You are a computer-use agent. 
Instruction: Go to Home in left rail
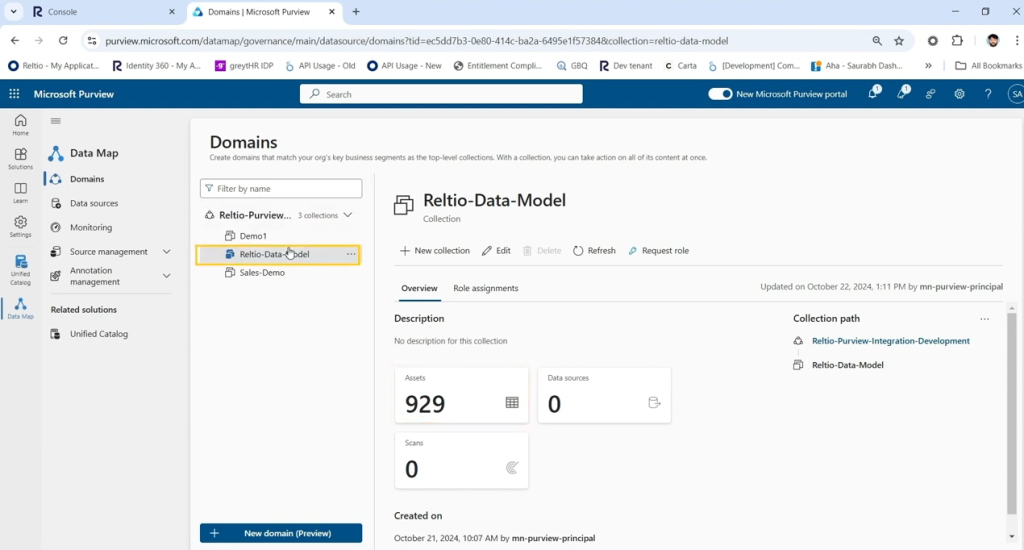coord(20,124)
